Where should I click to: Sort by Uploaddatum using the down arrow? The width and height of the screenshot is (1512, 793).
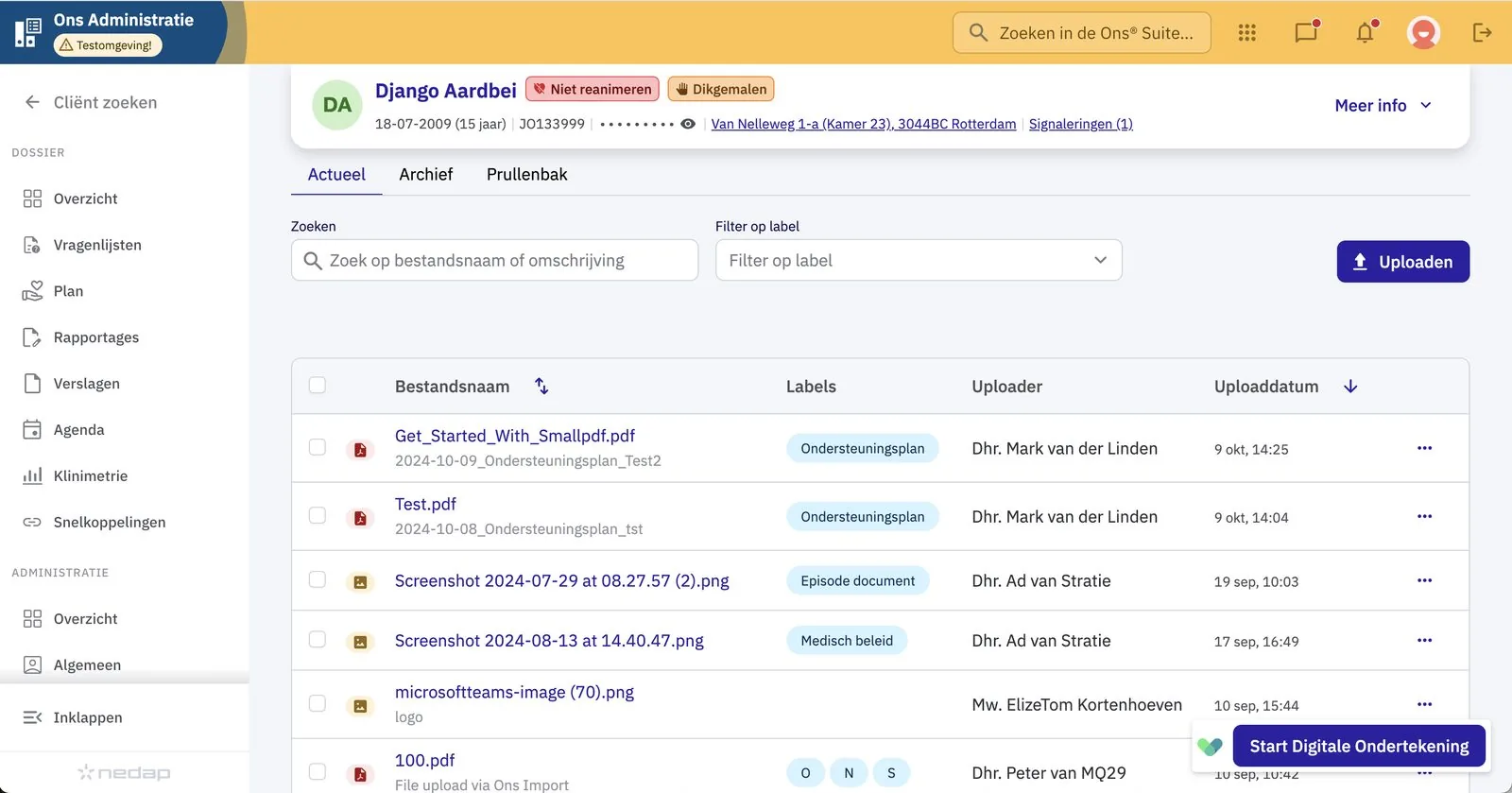pyautogui.click(x=1350, y=386)
